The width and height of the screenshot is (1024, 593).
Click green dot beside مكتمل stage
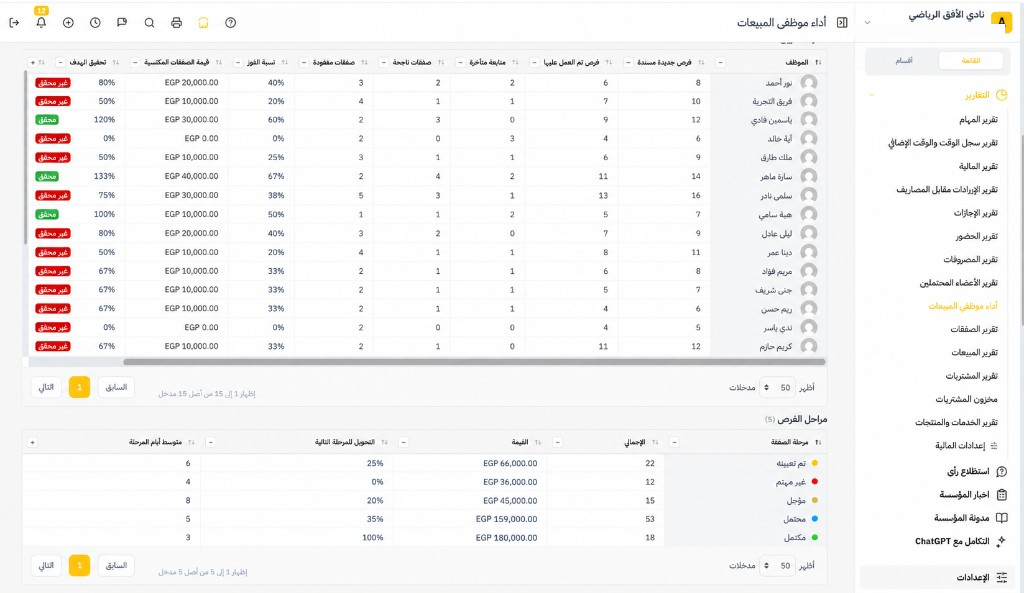(x=814, y=538)
